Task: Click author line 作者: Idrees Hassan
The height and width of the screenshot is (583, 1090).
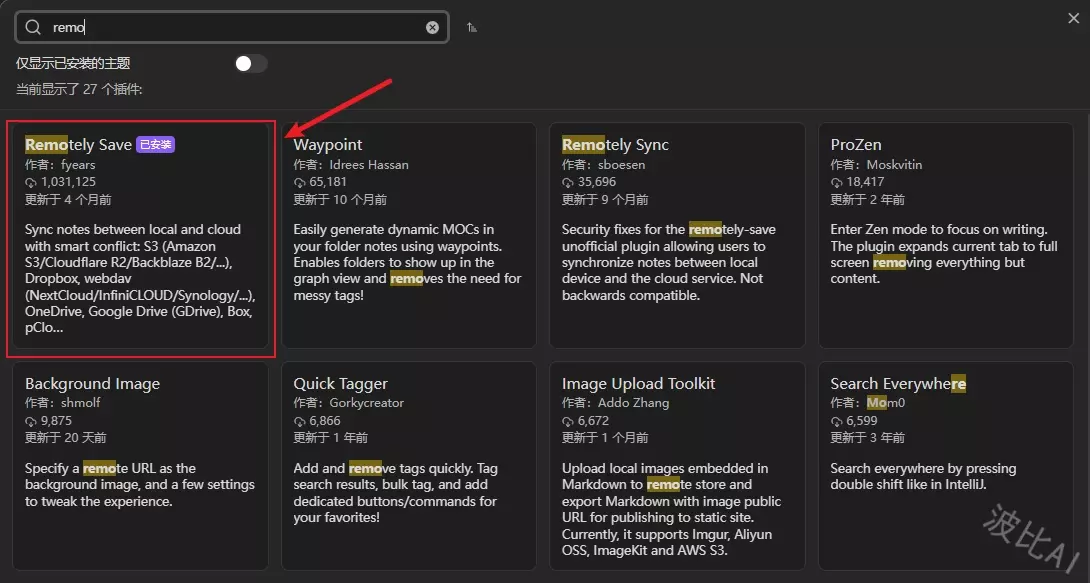Action: click(x=351, y=165)
